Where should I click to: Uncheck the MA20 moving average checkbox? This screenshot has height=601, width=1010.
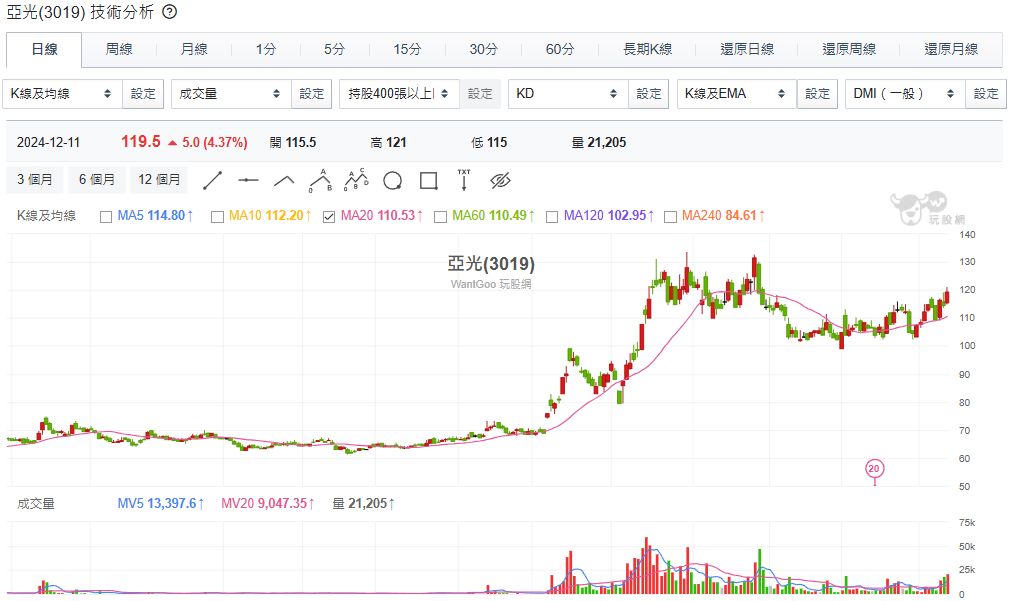pos(329,215)
